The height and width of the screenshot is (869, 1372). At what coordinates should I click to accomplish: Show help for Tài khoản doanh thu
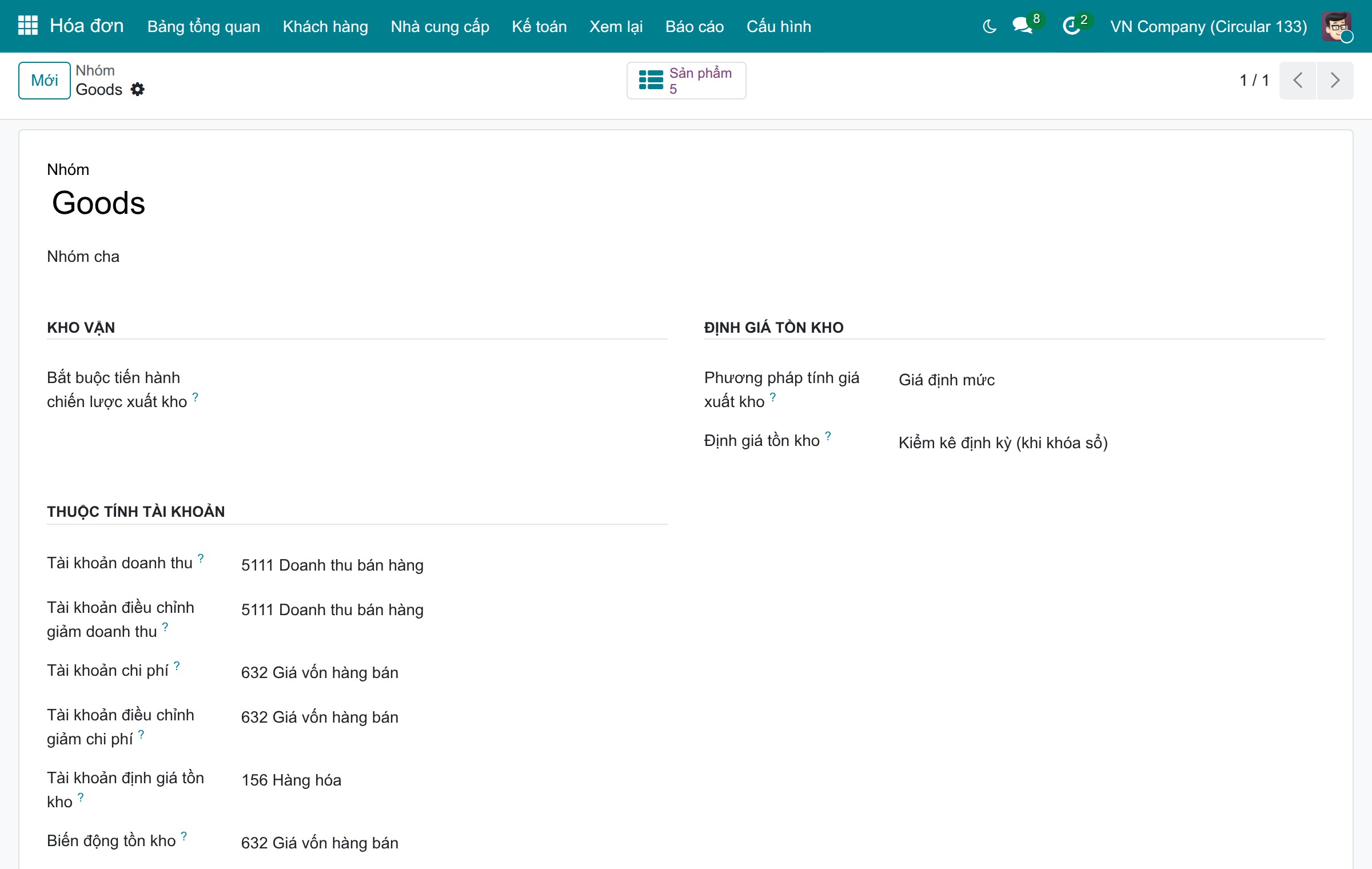[x=201, y=558]
